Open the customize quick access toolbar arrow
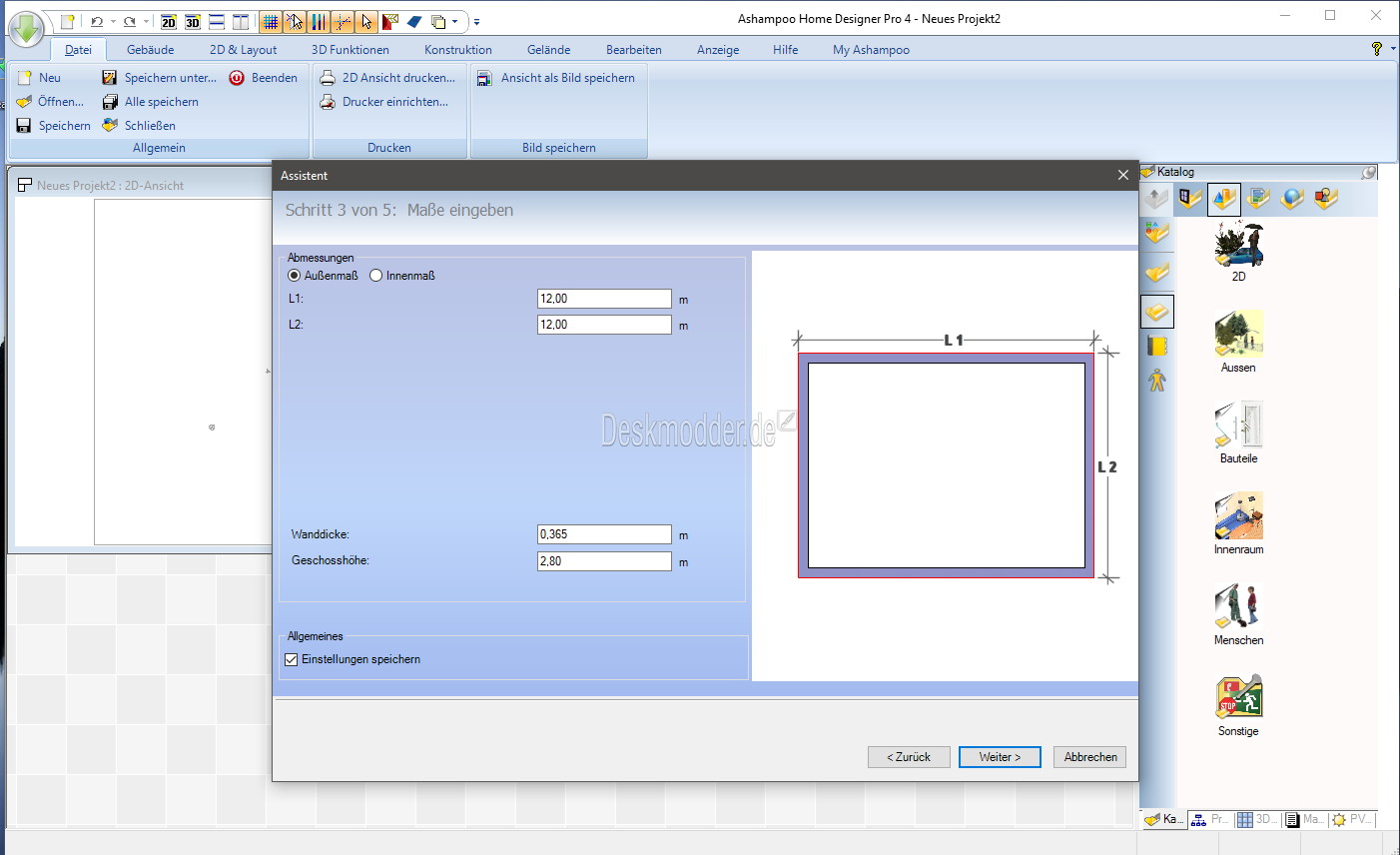 tap(476, 21)
